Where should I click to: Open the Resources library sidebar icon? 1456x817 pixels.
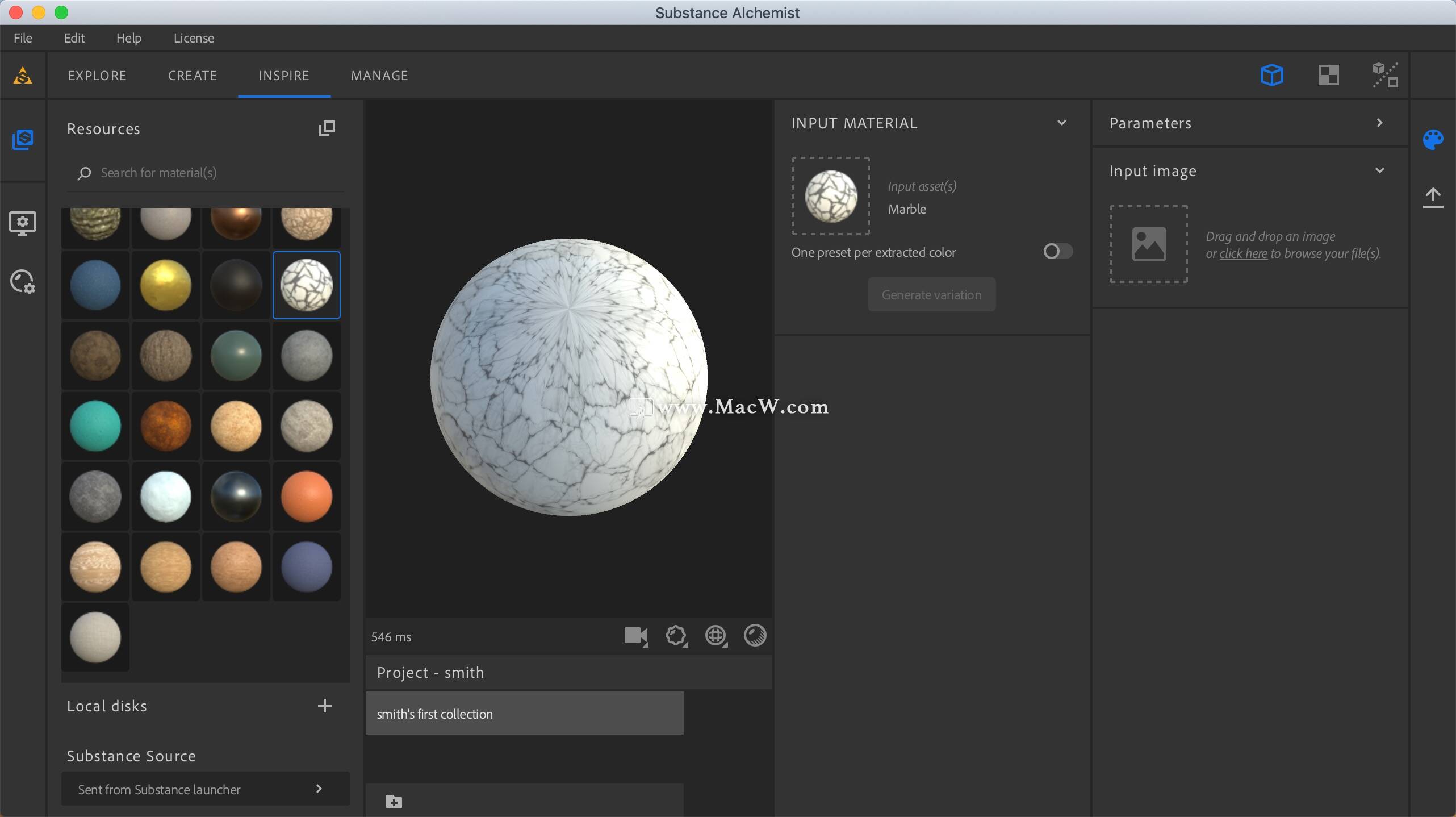tap(23, 139)
